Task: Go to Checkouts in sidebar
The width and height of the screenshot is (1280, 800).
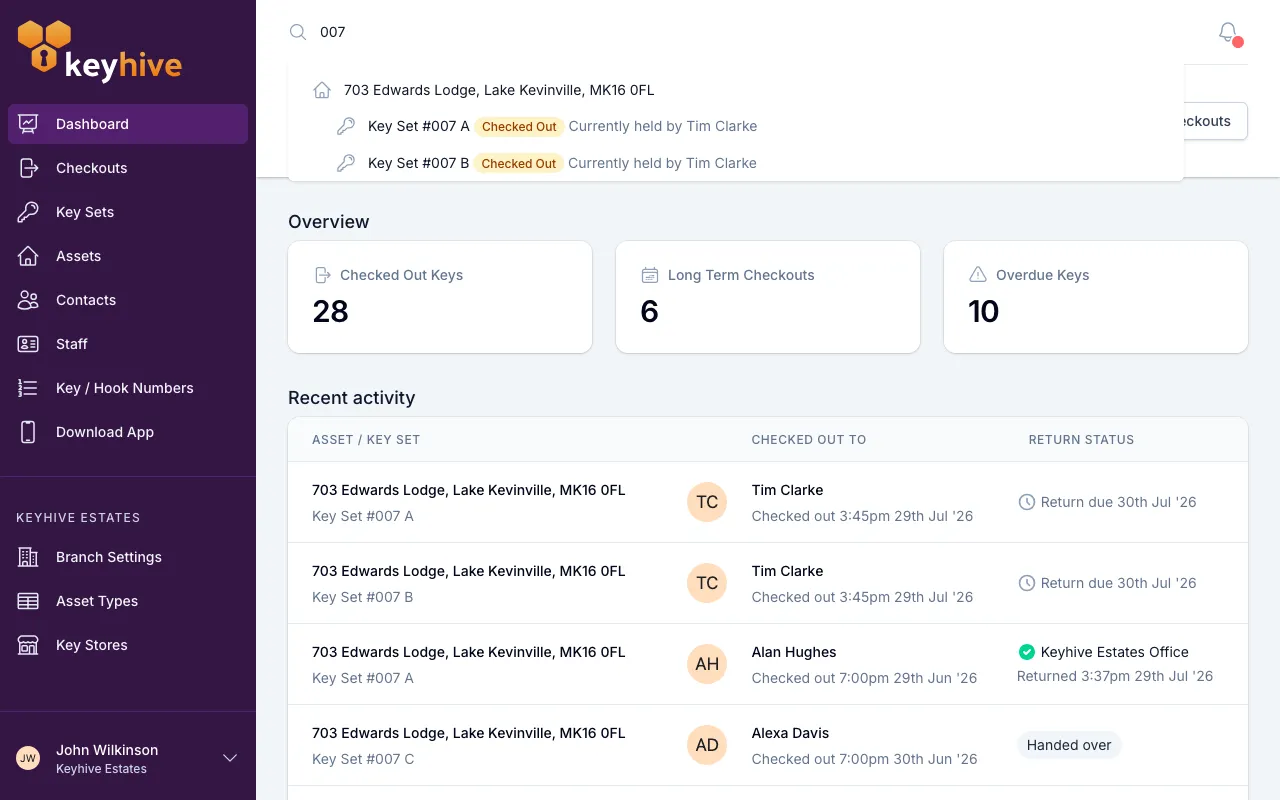Action: tap(128, 168)
